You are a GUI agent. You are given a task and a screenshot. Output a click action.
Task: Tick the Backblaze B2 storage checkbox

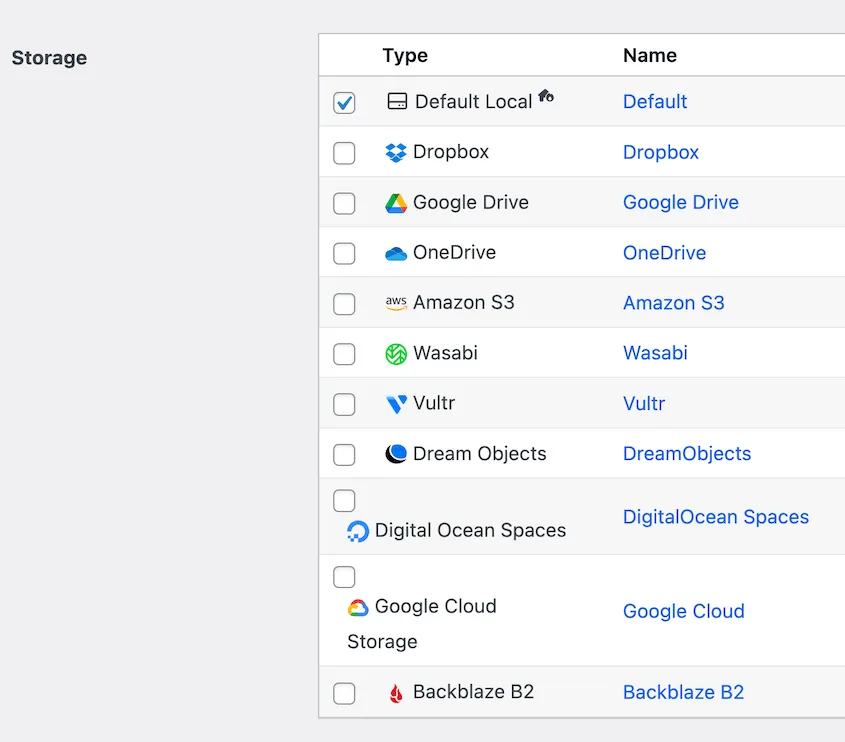click(344, 694)
